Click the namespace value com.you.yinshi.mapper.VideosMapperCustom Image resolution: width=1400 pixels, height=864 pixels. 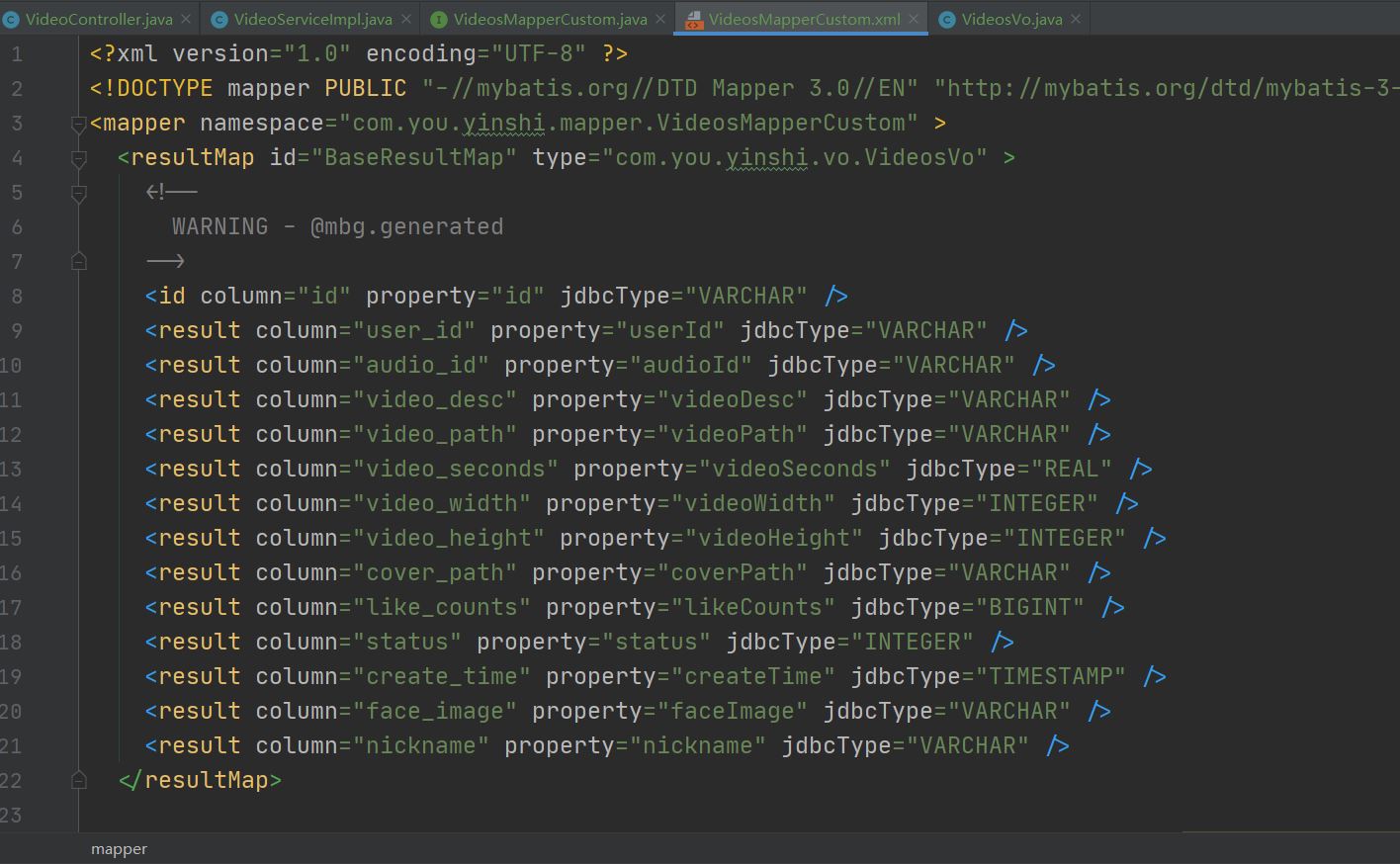(629, 123)
